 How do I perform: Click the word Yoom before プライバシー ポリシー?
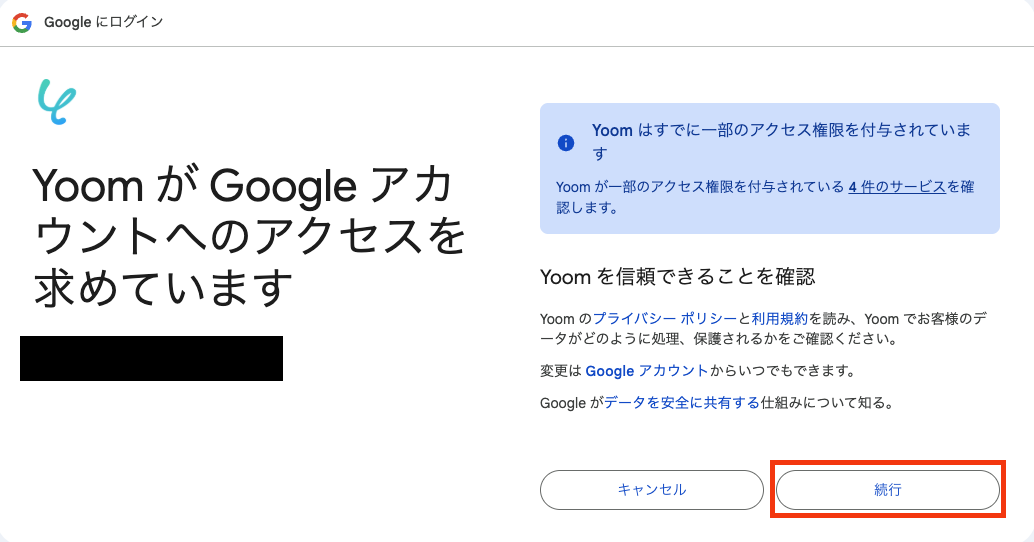point(557,319)
